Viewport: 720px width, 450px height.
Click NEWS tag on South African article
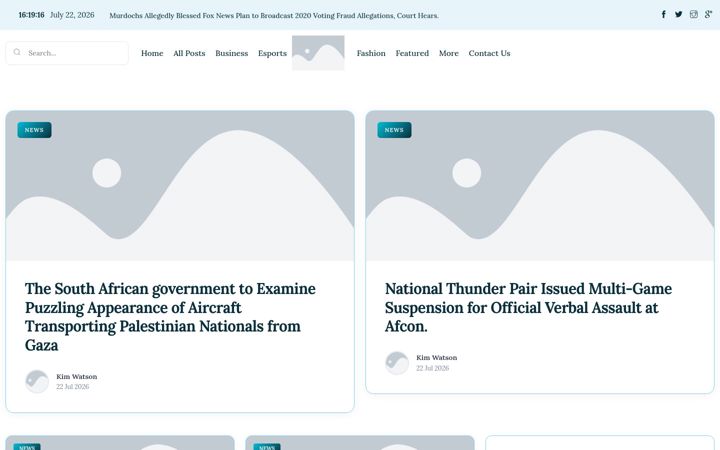coord(34,130)
